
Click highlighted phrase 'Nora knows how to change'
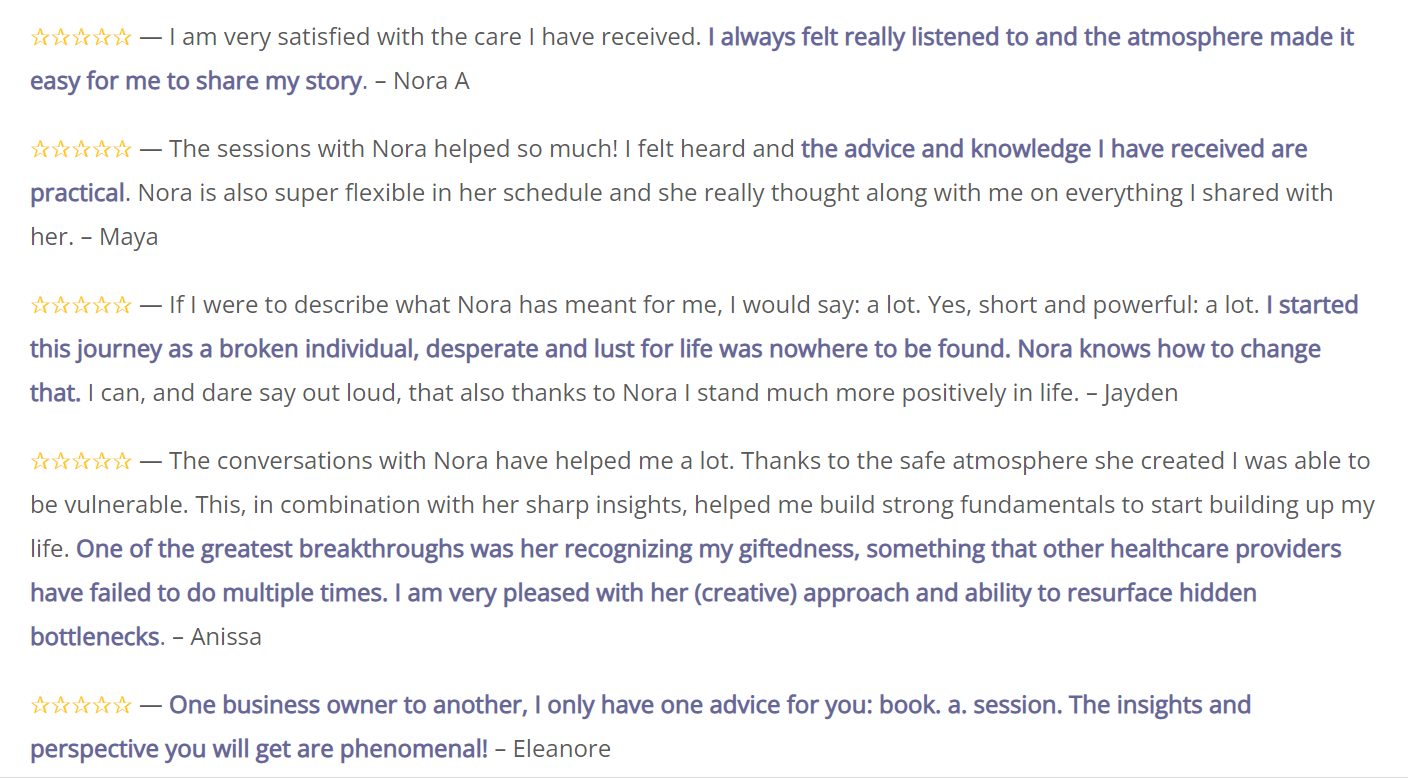click(x=1169, y=349)
